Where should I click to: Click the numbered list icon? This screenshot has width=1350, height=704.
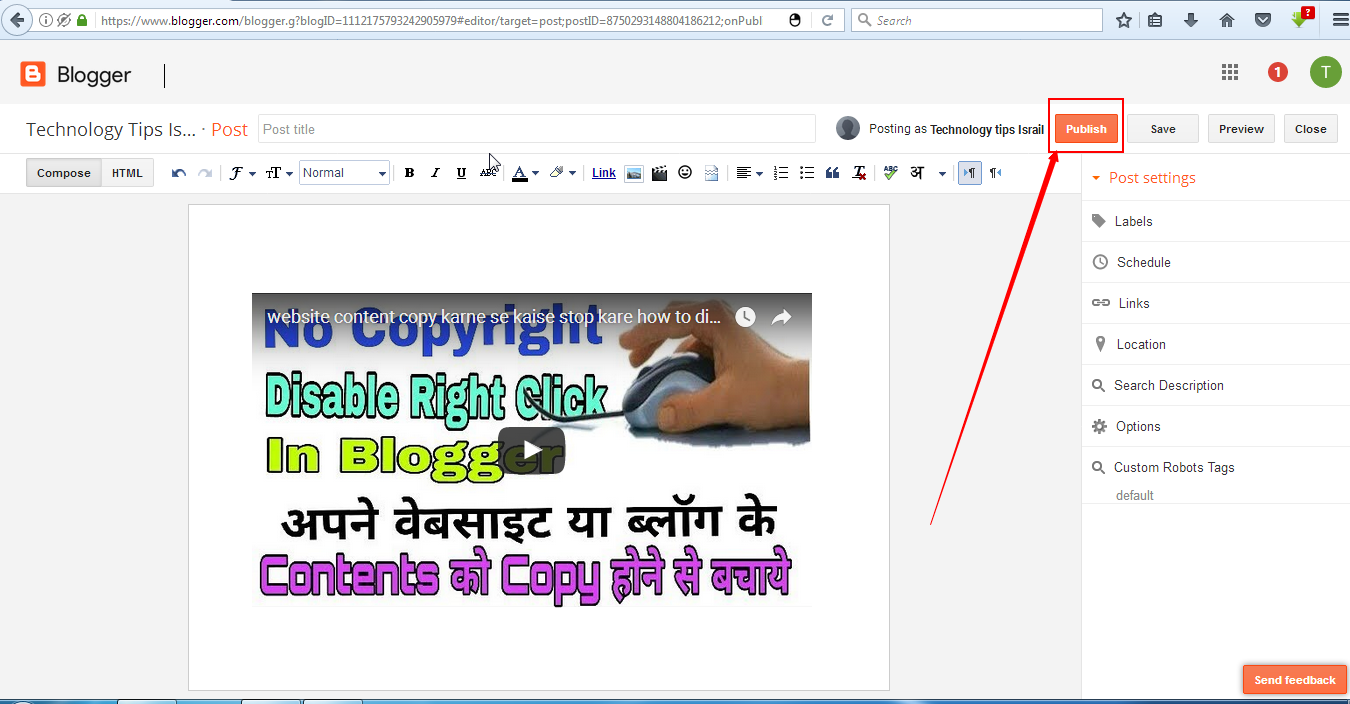tap(782, 173)
